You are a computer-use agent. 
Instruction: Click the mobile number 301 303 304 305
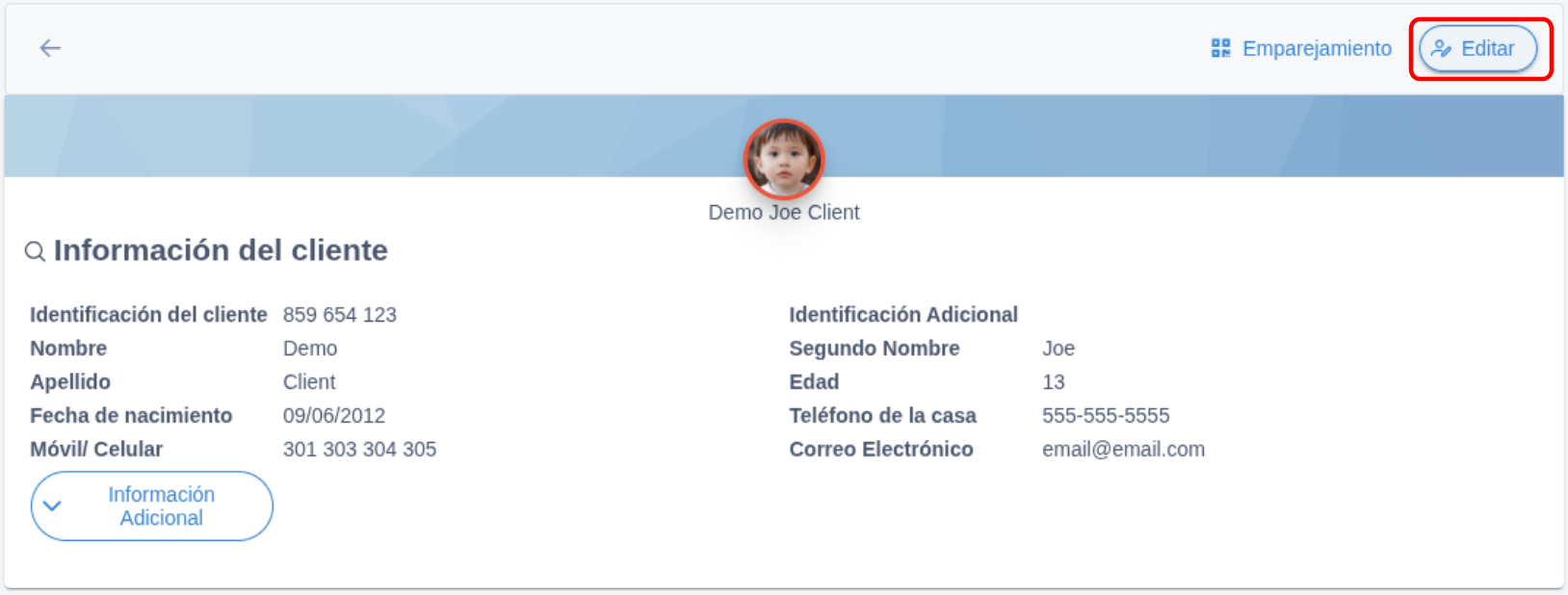359,450
